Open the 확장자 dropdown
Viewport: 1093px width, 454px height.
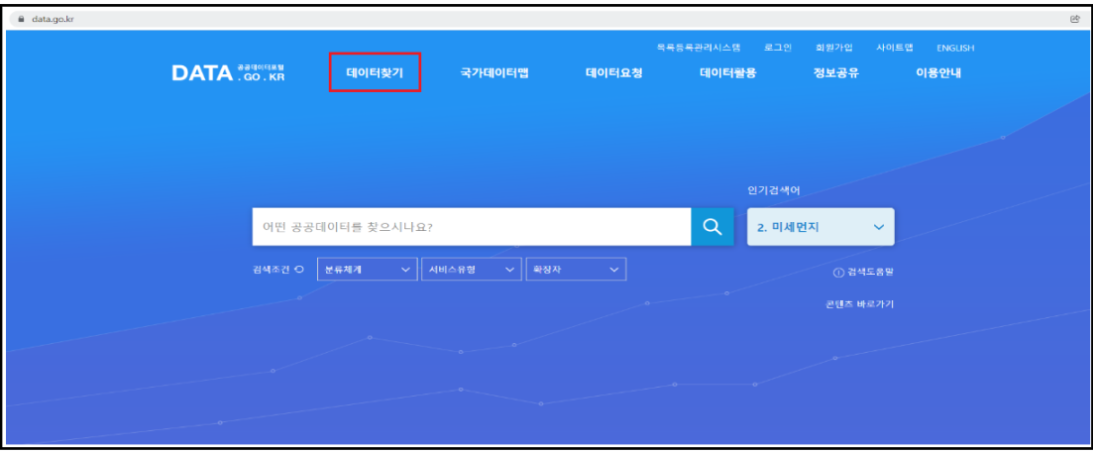pos(576,269)
